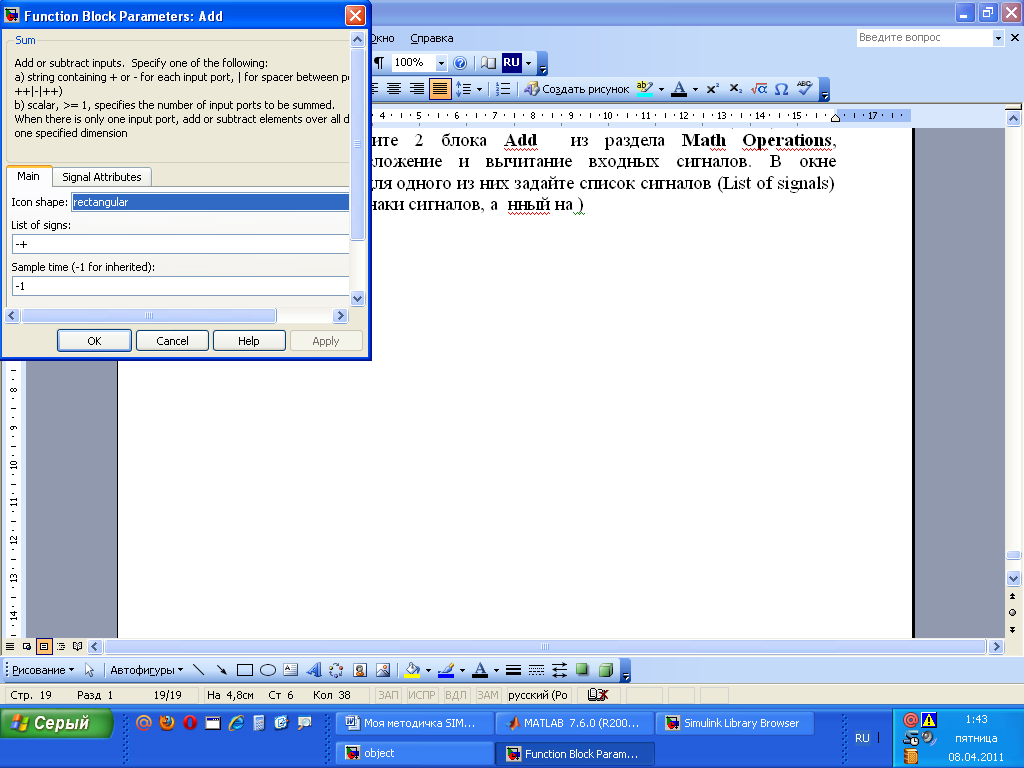Expand line spacing dropdown arrow

coord(479,89)
